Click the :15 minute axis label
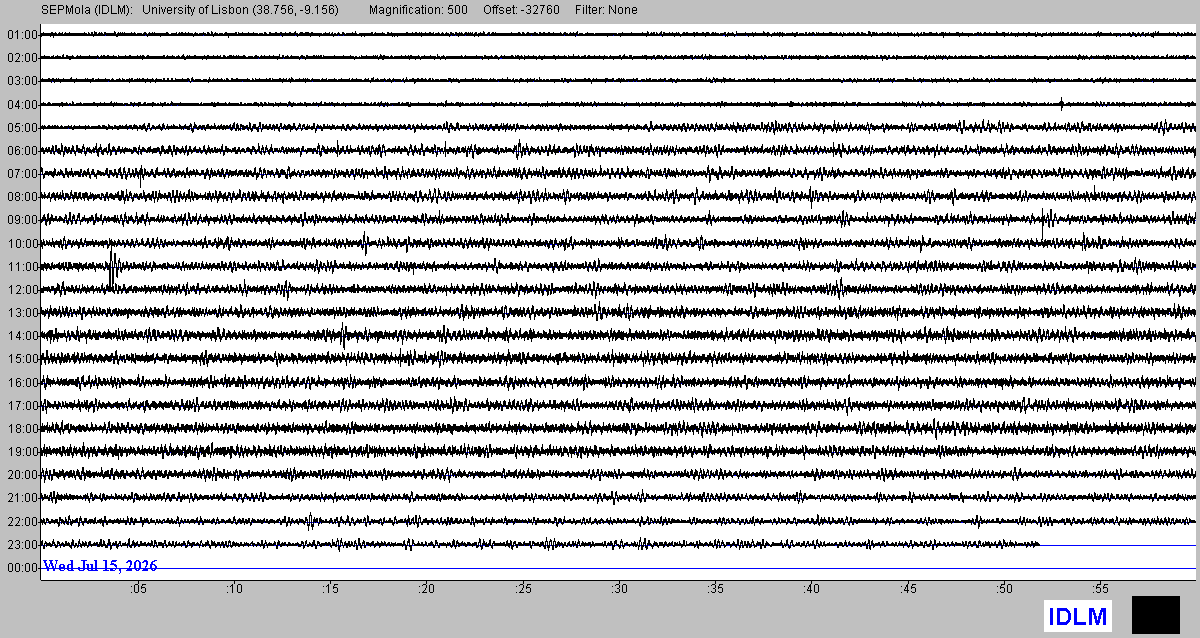 click(330, 590)
